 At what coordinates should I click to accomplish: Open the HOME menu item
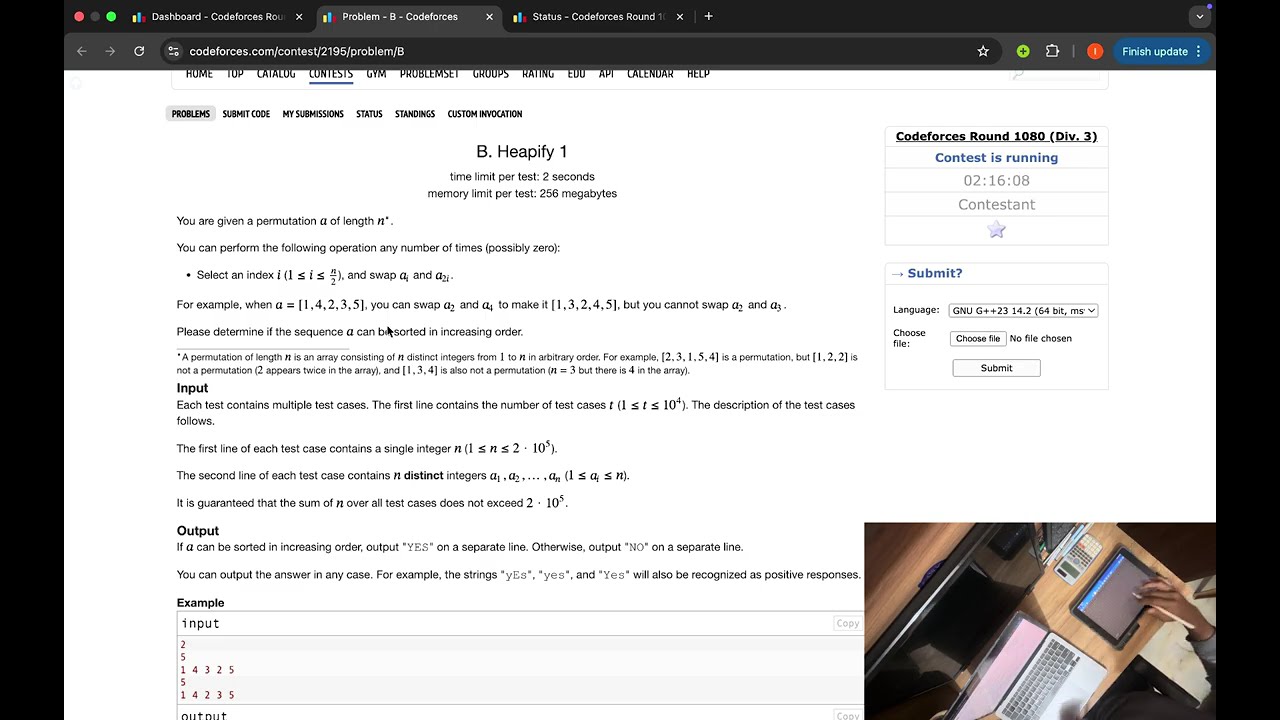pos(199,73)
